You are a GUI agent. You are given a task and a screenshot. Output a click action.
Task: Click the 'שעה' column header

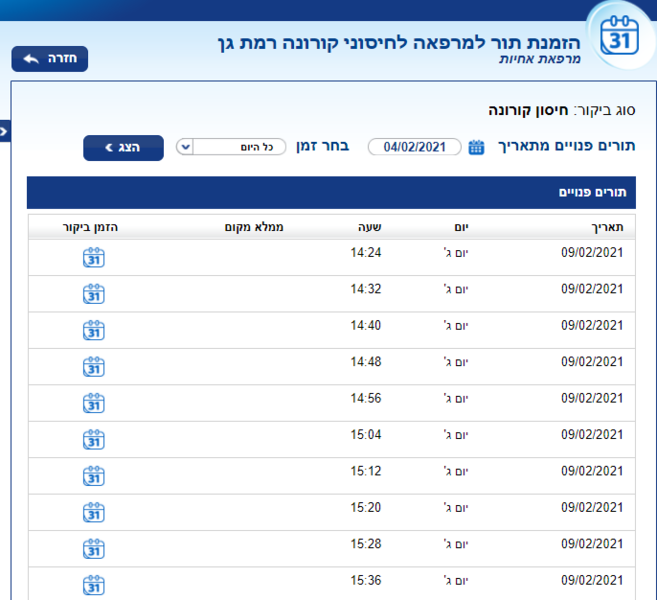[370, 227]
